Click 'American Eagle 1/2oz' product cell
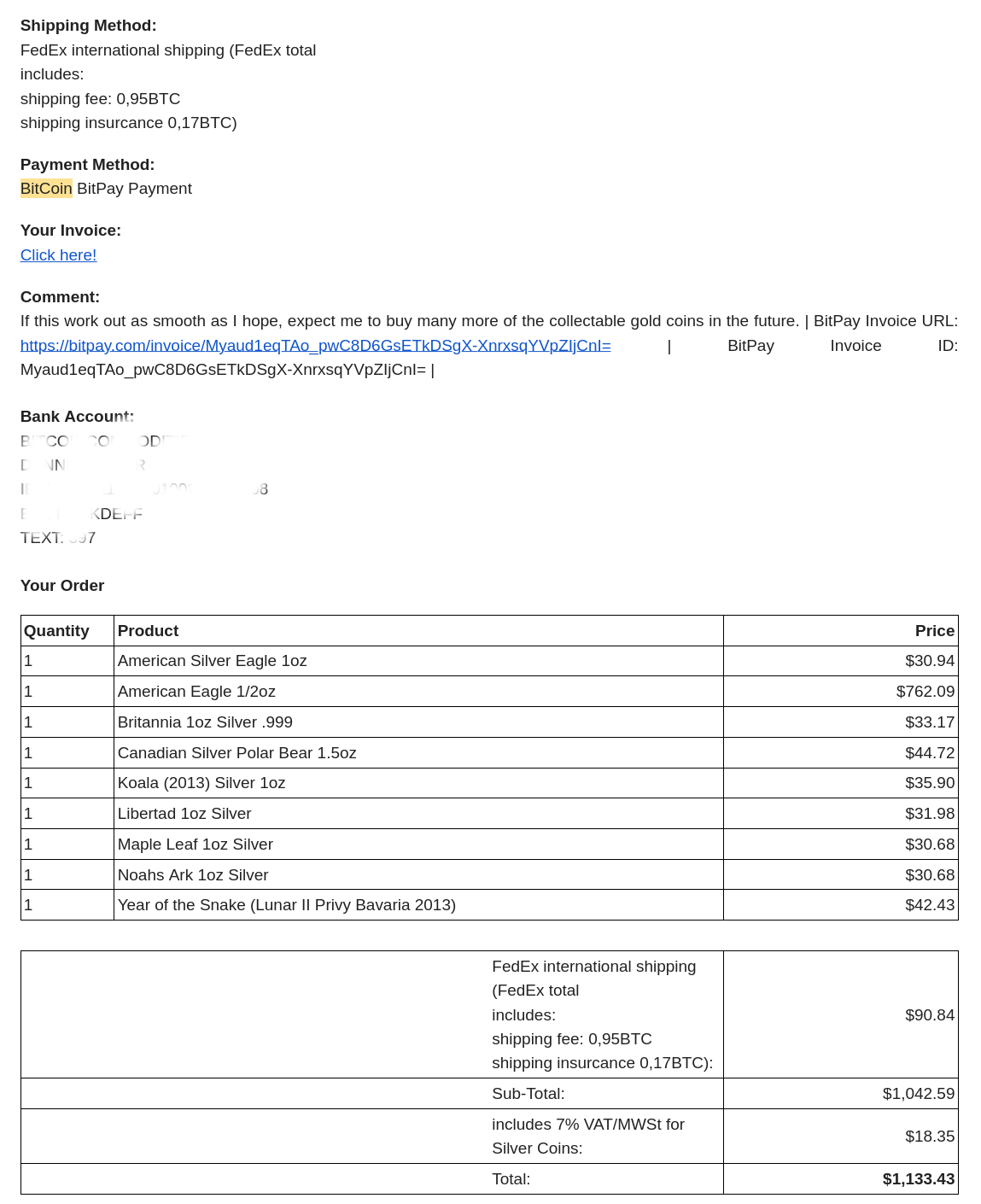Screen dimensions: 981x1204 point(418,692)
